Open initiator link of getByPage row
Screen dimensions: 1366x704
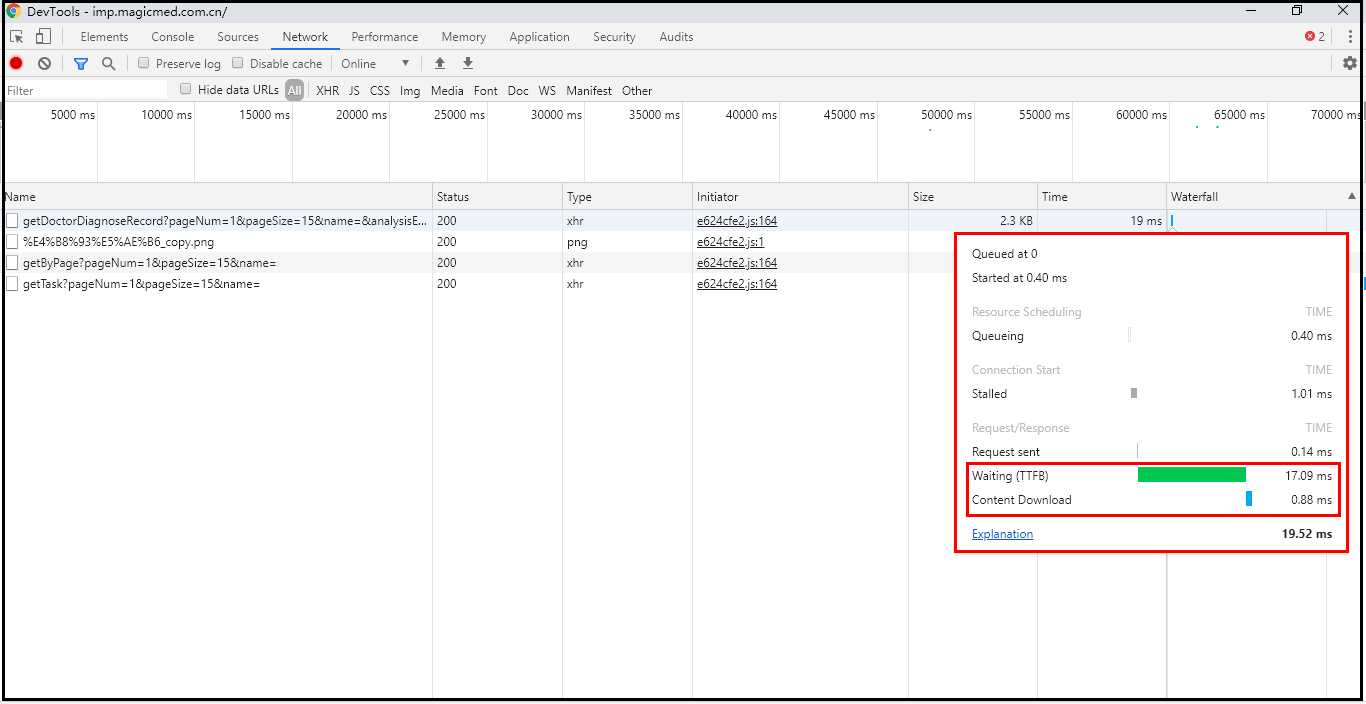coord(737,263)
